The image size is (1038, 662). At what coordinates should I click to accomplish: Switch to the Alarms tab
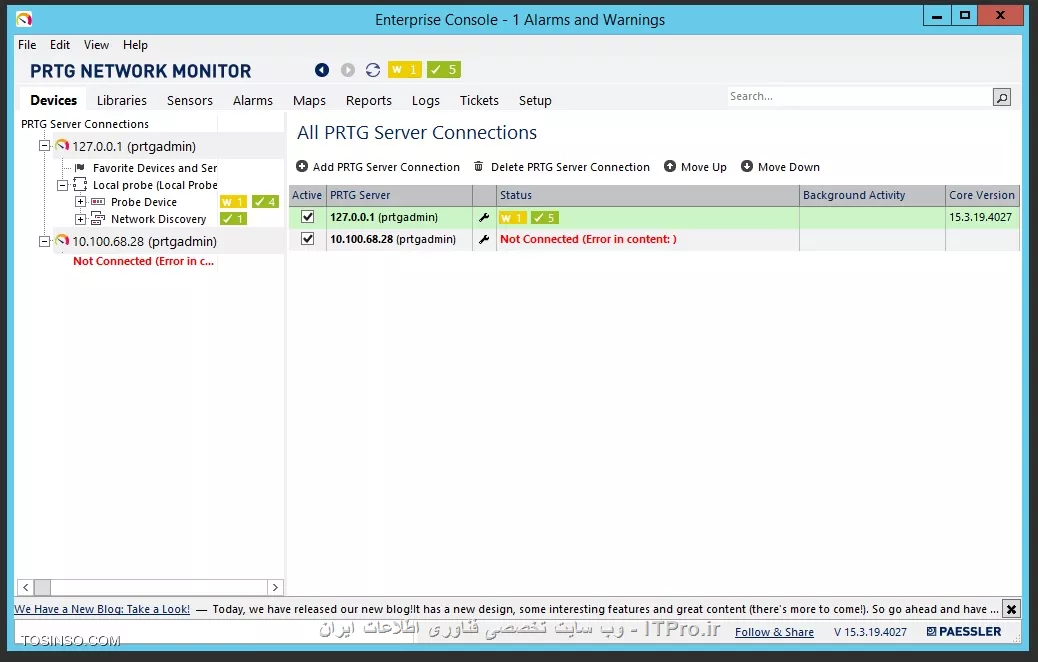pyautogui.click(x=252, y=101)
